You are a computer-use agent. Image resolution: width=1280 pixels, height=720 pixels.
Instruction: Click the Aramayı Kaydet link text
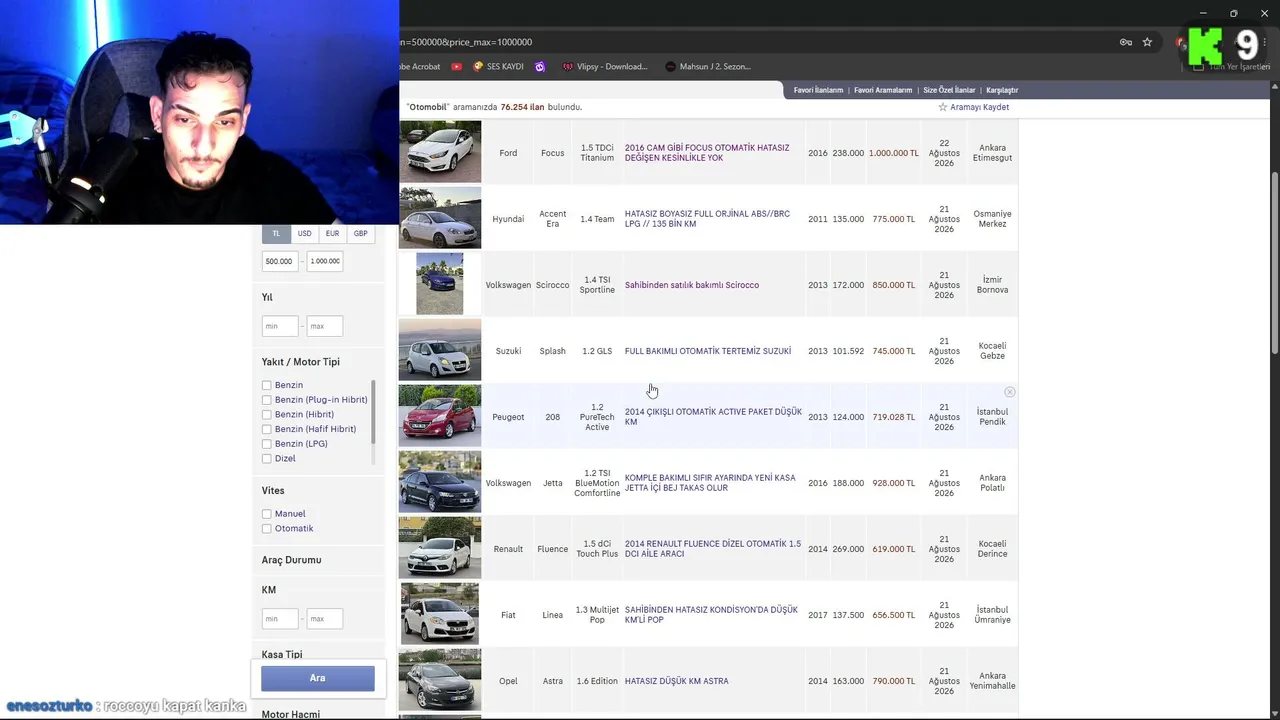[x=979, y=107]
